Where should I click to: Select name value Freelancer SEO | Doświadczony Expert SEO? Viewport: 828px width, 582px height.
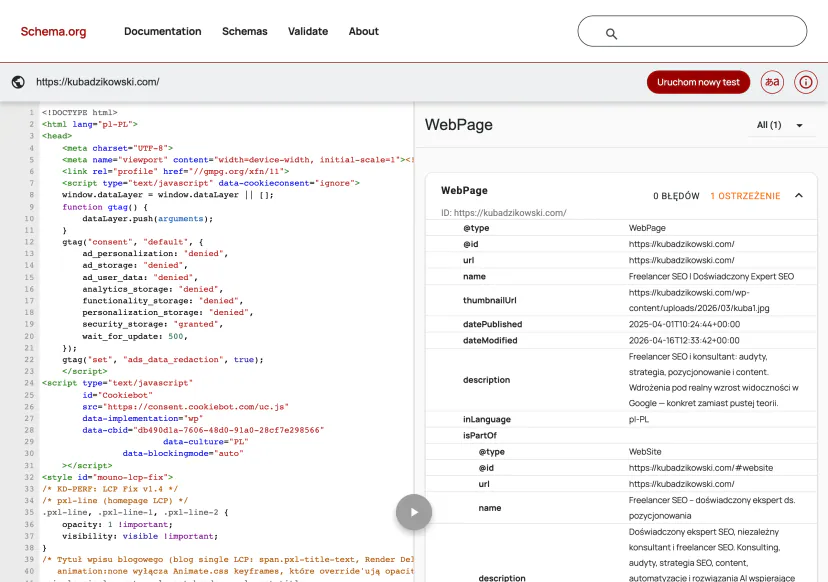pos(711,276)
